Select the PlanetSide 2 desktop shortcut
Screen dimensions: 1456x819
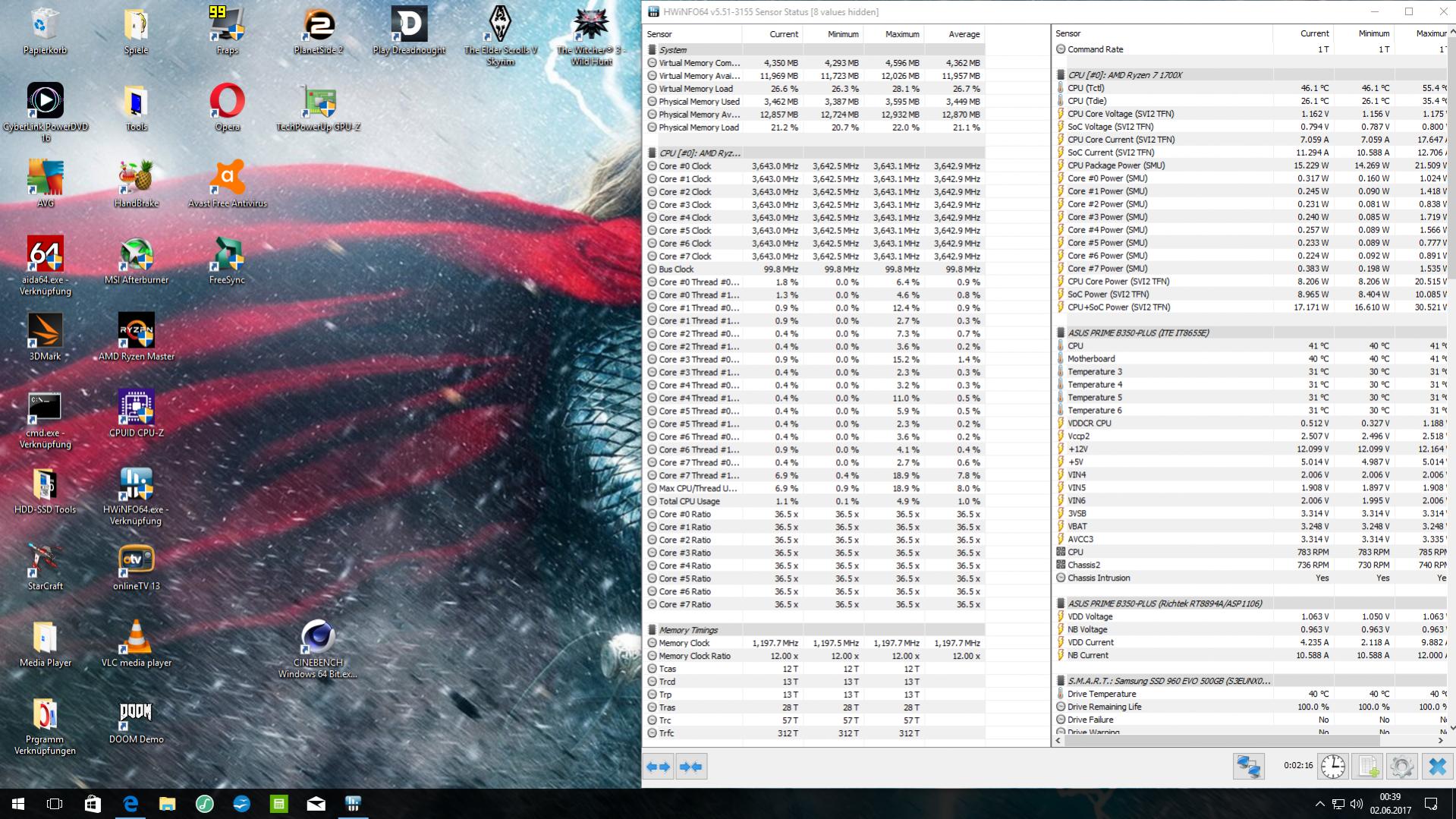coord(318,30)
